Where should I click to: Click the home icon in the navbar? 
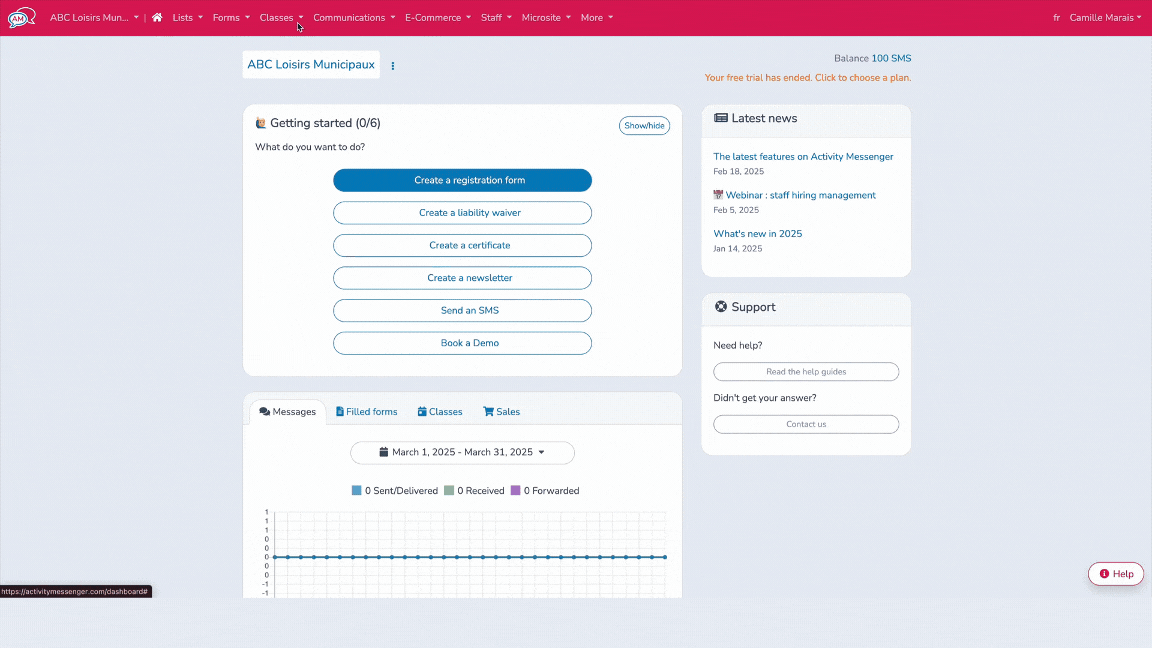pyautogui.click(x=156, y=17)
